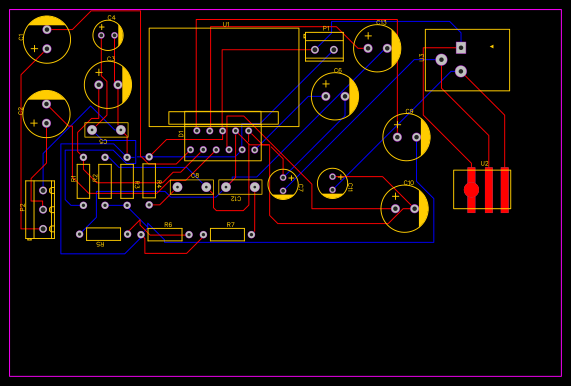Click the R6 designator label
The image size is (571, 386).
tap(168, 225)
